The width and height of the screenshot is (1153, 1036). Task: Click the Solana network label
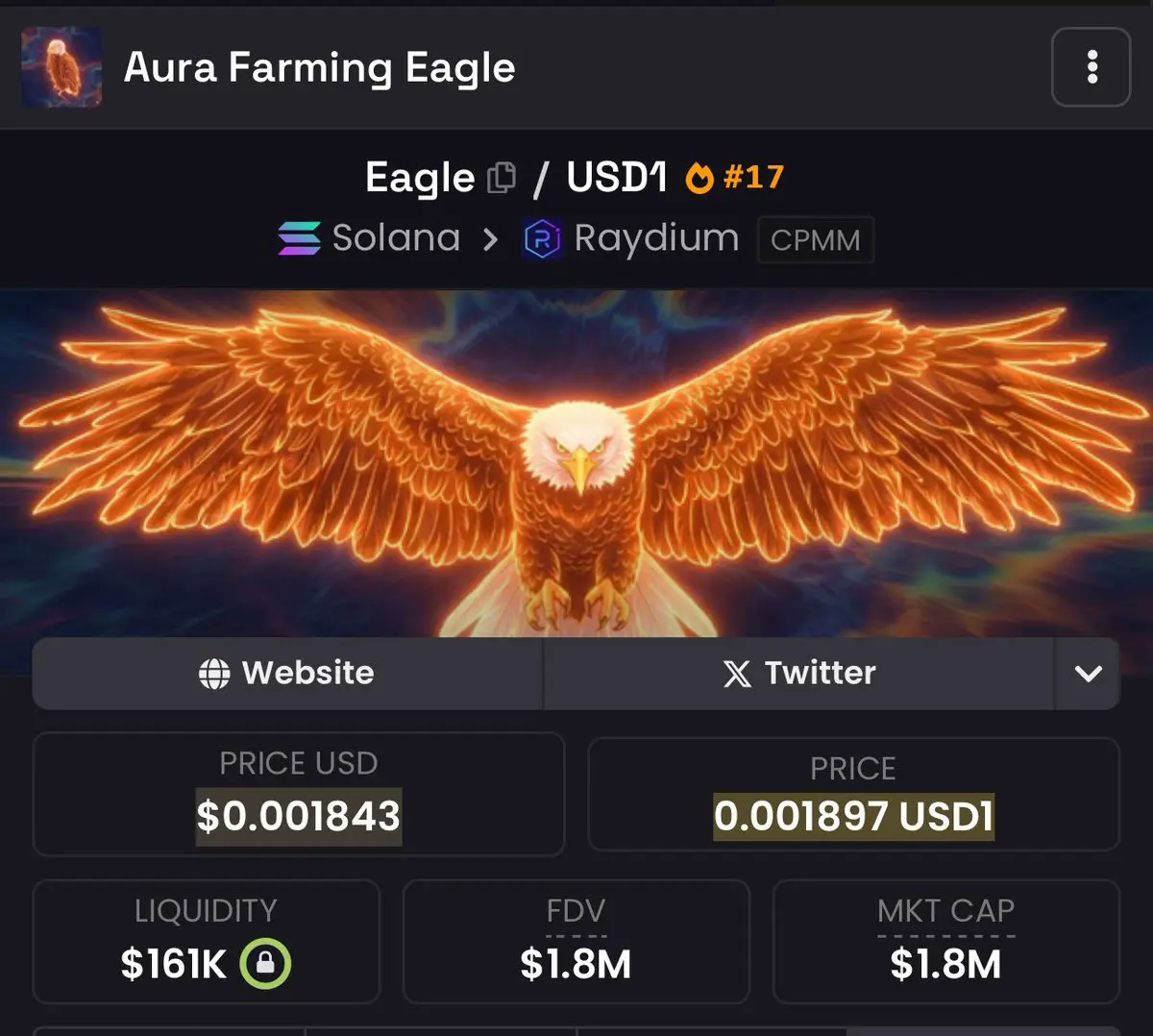coord(396,237)
